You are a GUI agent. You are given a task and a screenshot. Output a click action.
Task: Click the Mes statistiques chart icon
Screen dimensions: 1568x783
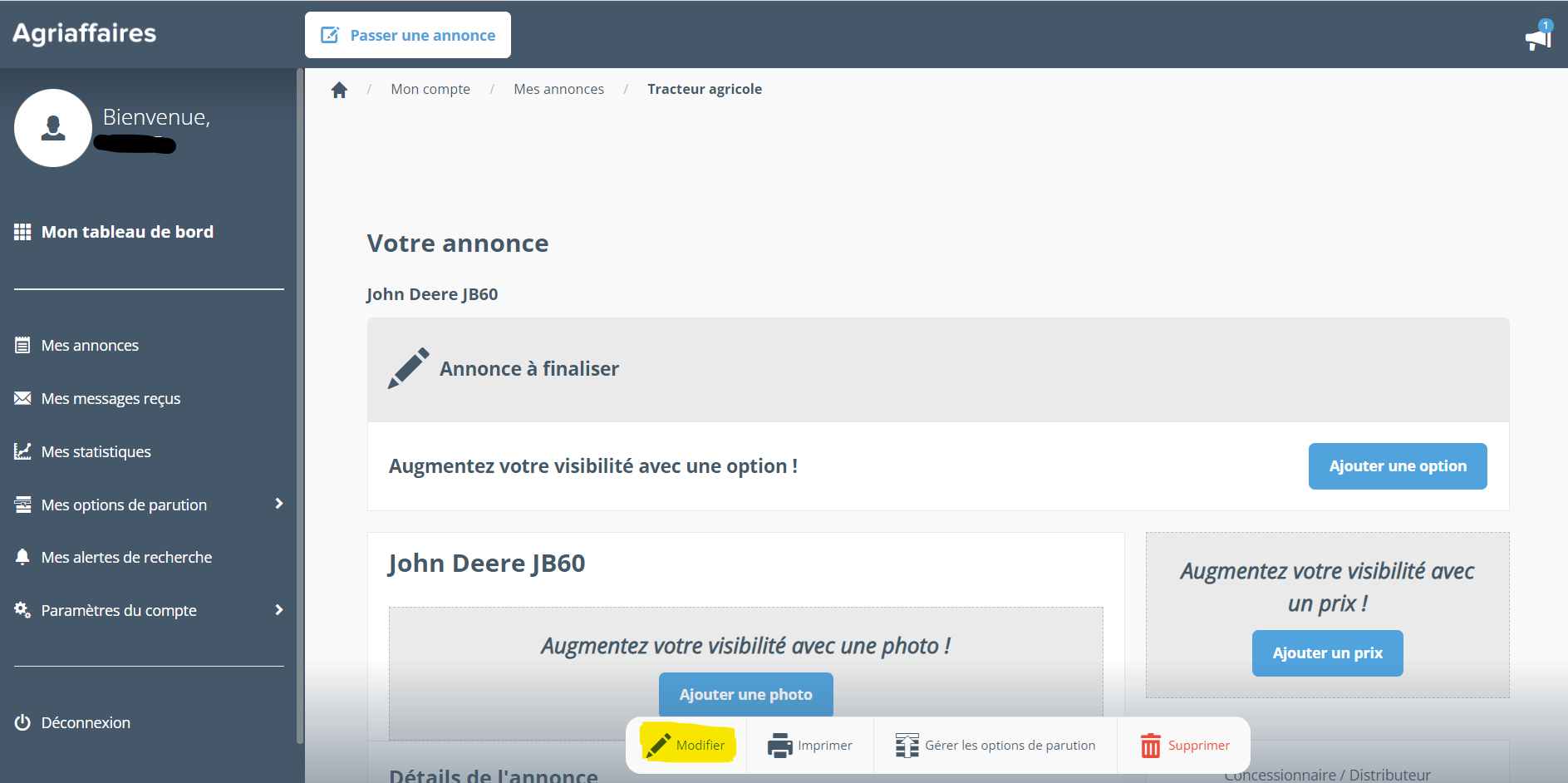click(x=22, y=451)
